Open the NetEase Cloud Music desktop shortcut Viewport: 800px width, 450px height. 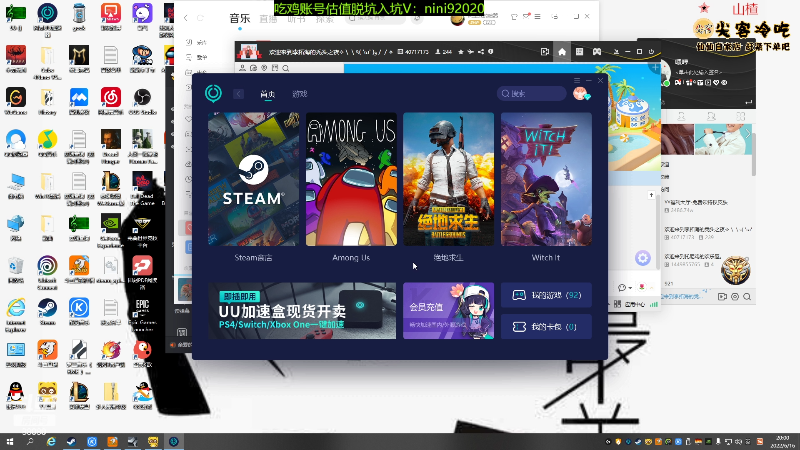[x=110, y=100]
